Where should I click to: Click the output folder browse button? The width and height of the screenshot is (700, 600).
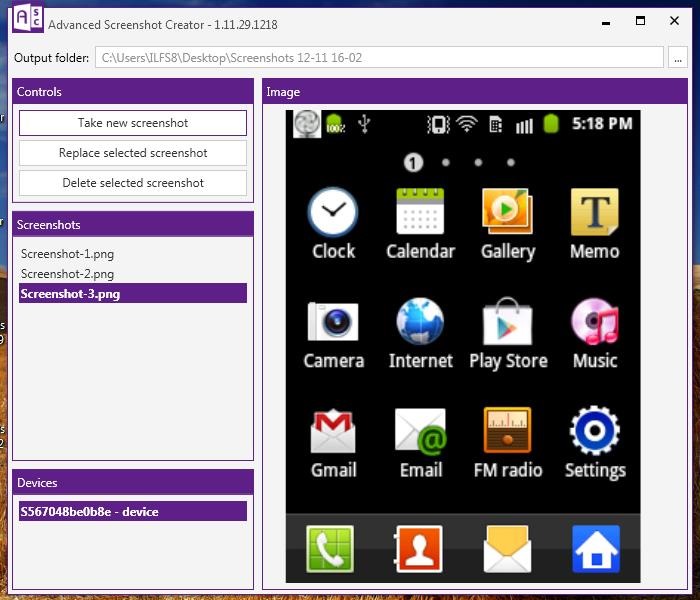coord(678,58)
